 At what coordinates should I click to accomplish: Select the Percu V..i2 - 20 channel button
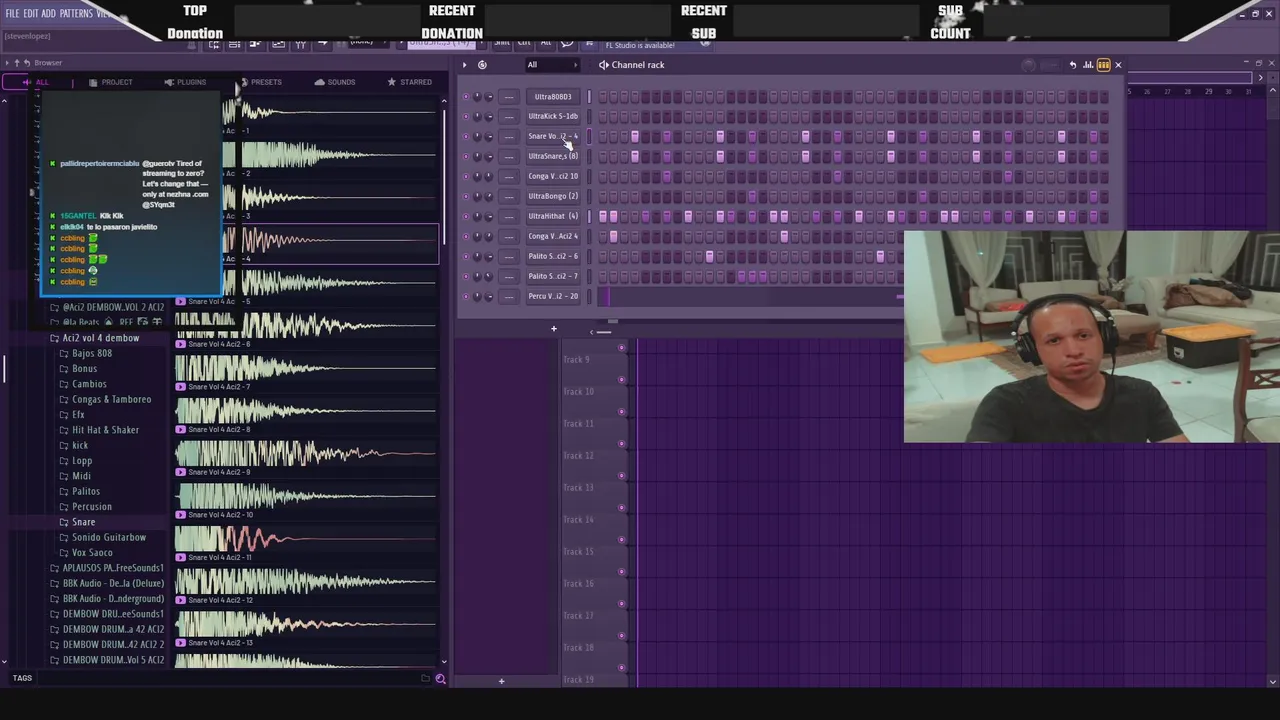pyautogui.click(x=553, y=297)
